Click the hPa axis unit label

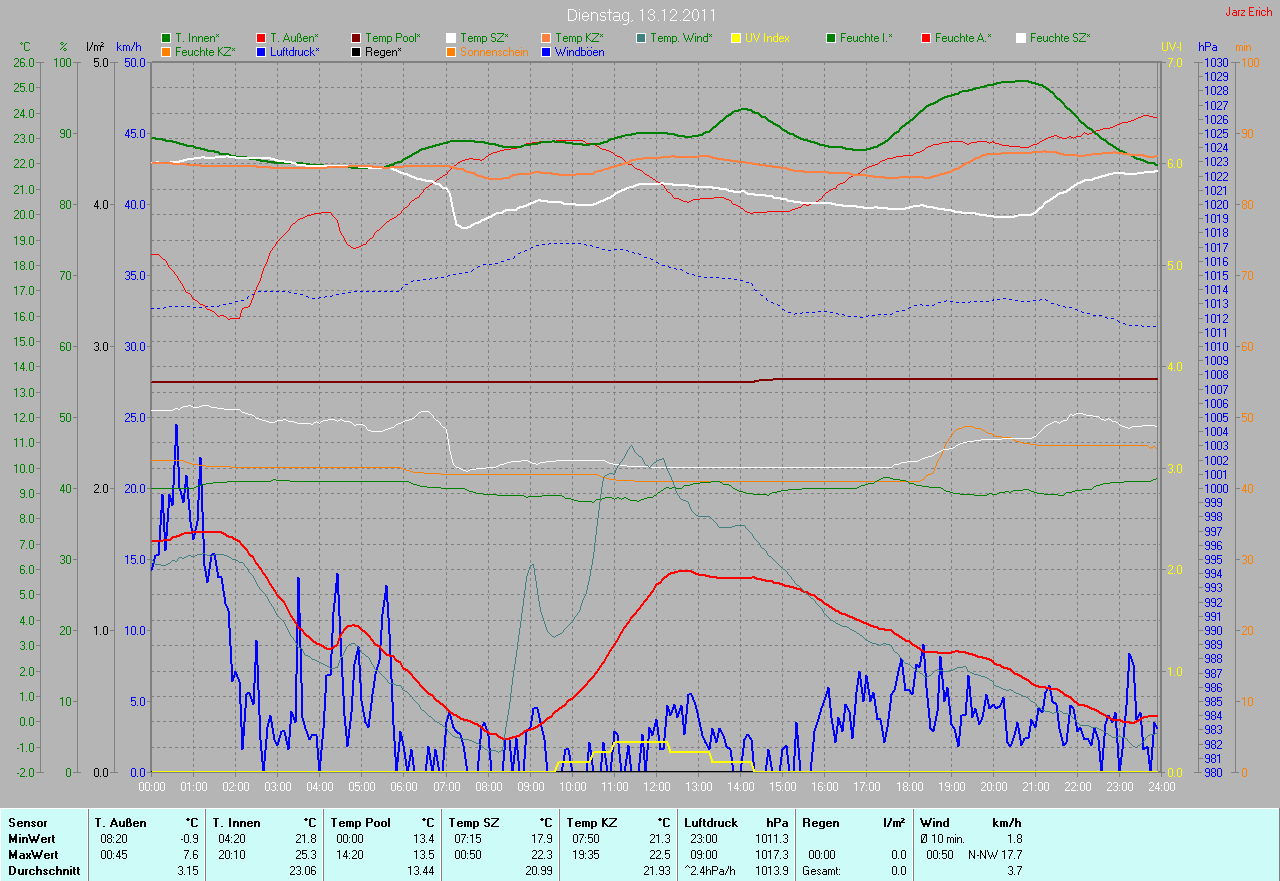pyautogui.click(x=1209, y=47)
